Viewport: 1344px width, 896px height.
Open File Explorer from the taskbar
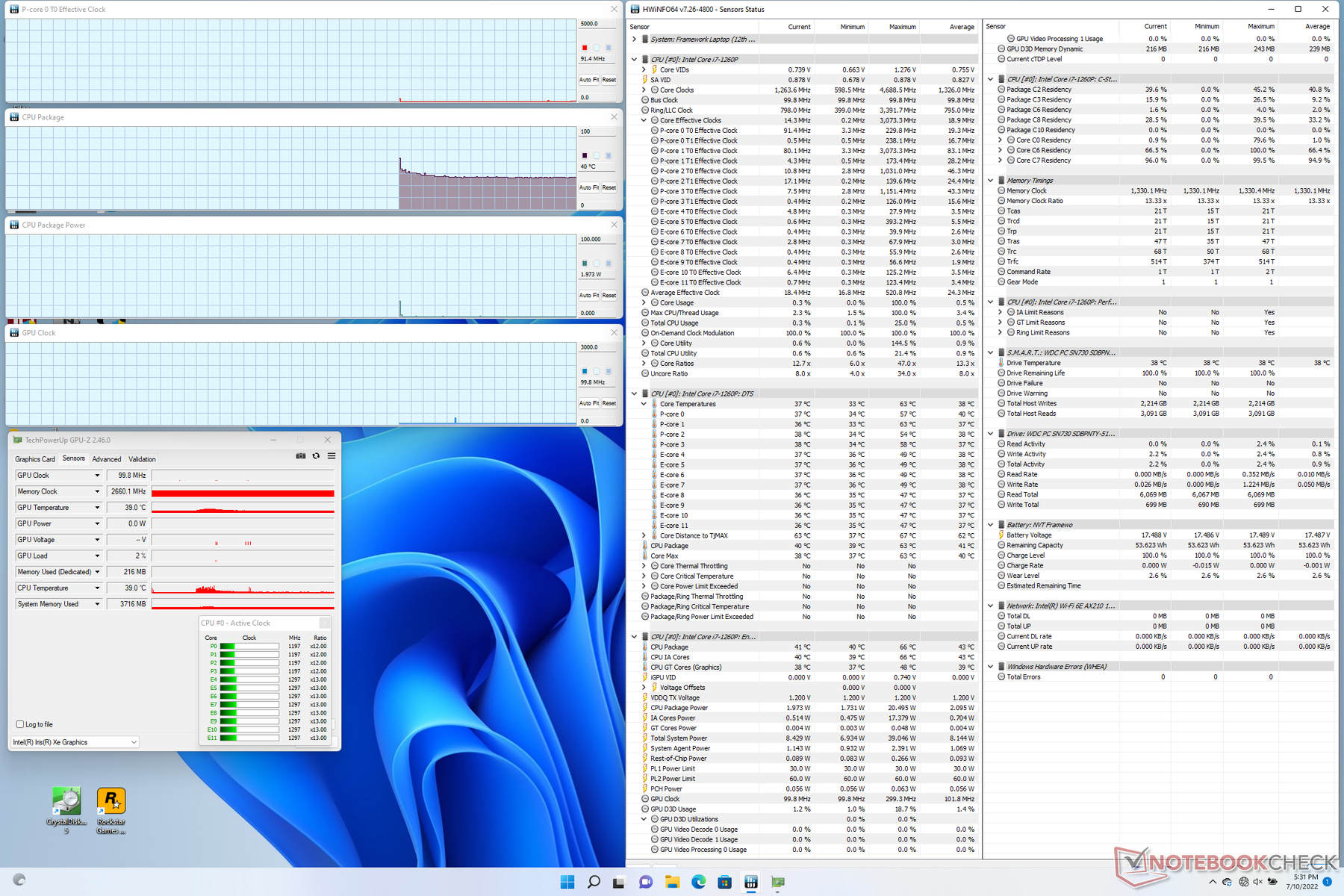click(672, 882)
